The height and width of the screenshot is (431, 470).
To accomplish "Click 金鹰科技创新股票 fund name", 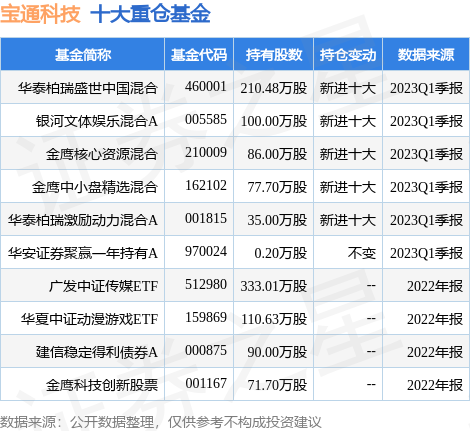I will click(x=101, y=385).
